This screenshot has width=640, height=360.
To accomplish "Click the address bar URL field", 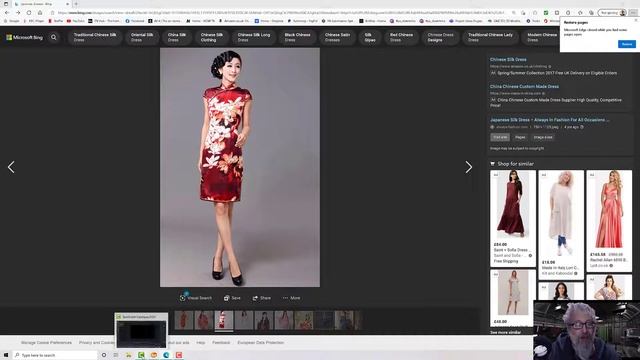I will 282,13.
